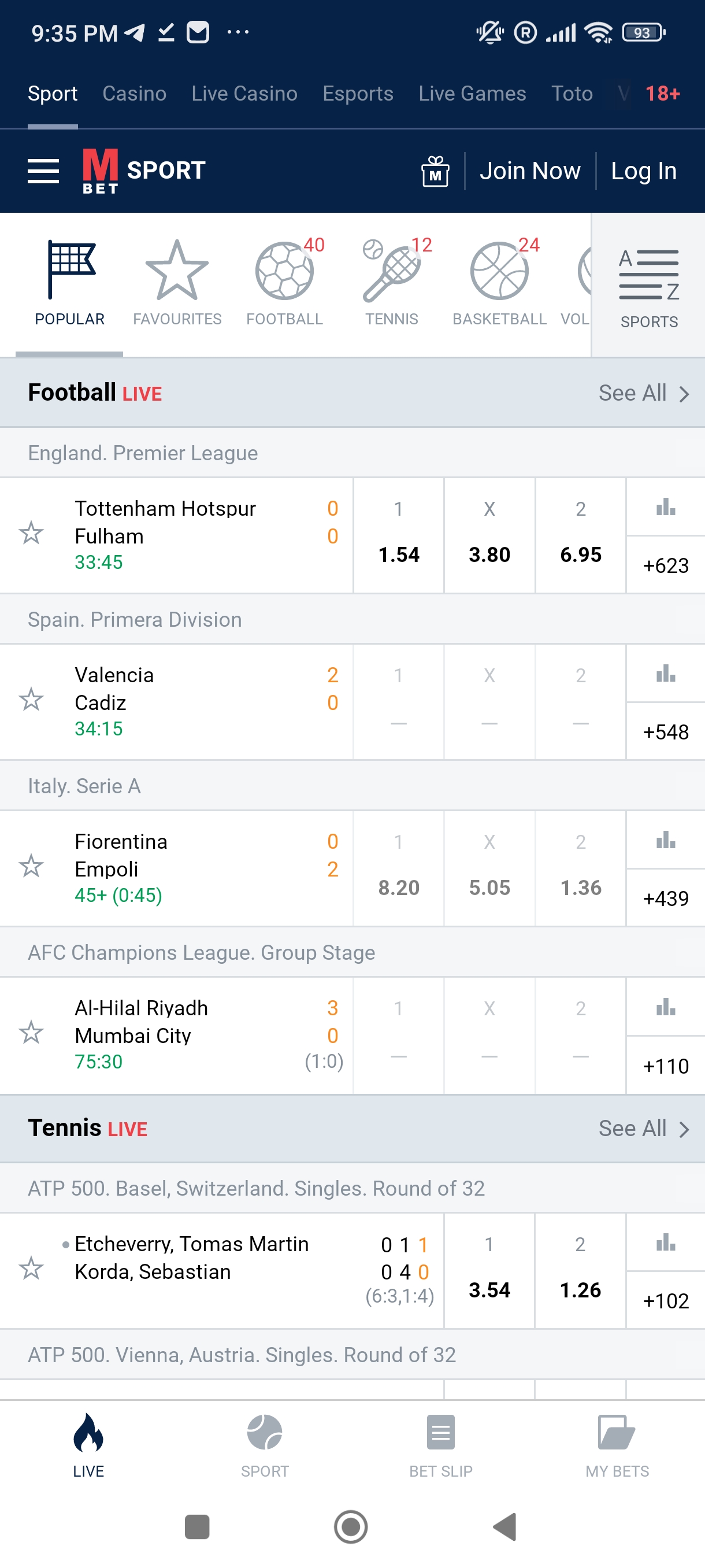The image size is (705, 1568).
Task: Tap the Log In button
Action: [x=644, y=171]
